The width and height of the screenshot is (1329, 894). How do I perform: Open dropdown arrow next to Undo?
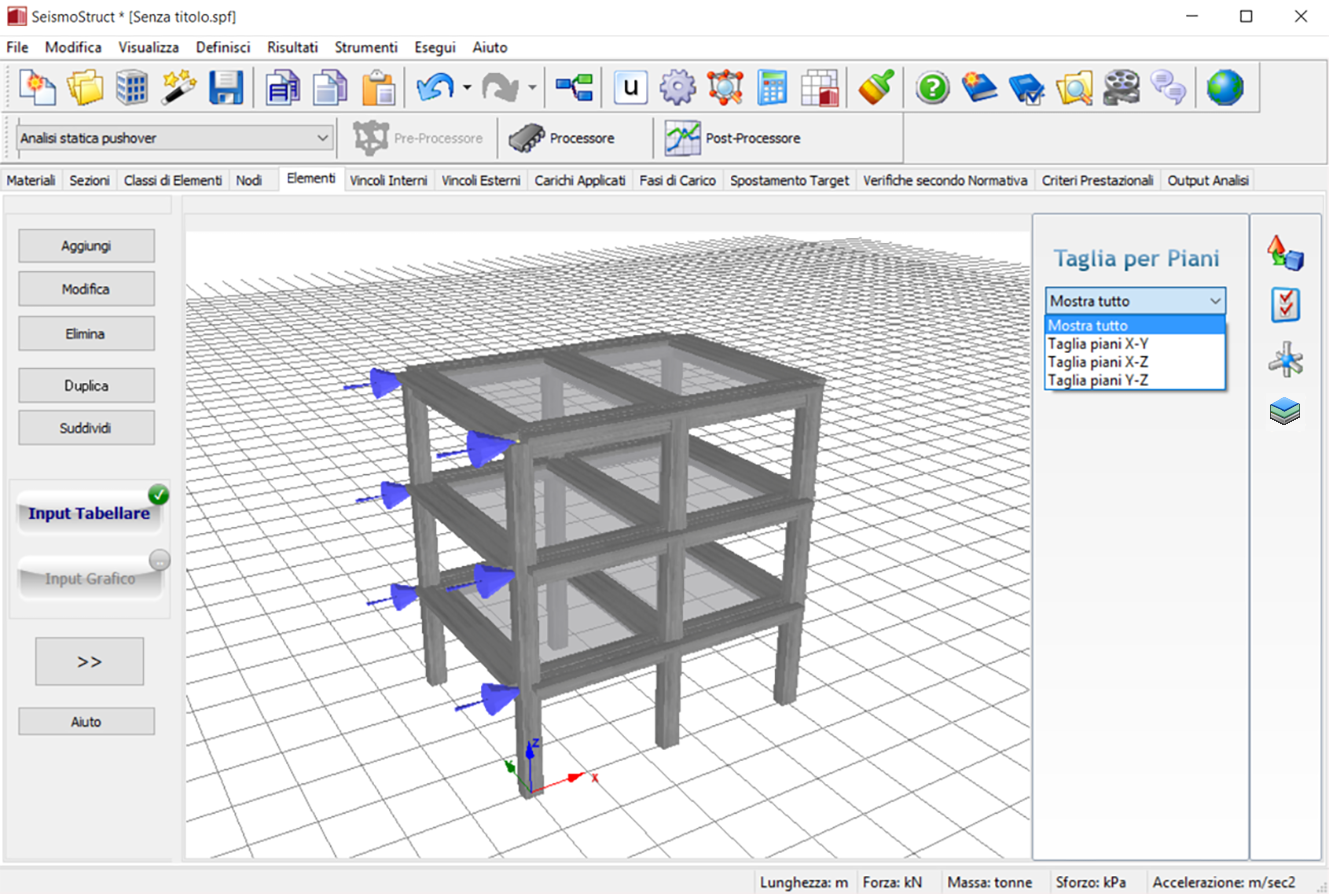467,88
